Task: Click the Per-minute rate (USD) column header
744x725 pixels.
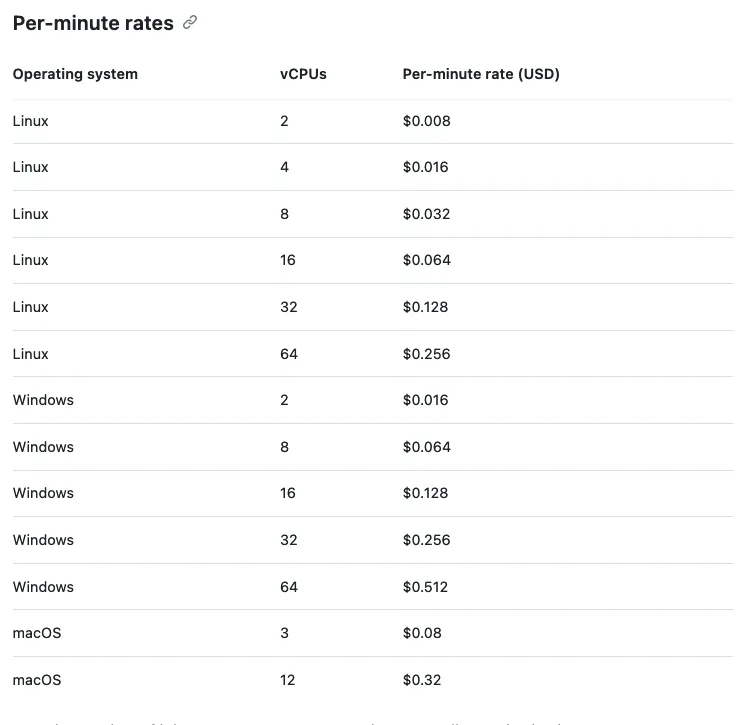Action: (481, 74)
